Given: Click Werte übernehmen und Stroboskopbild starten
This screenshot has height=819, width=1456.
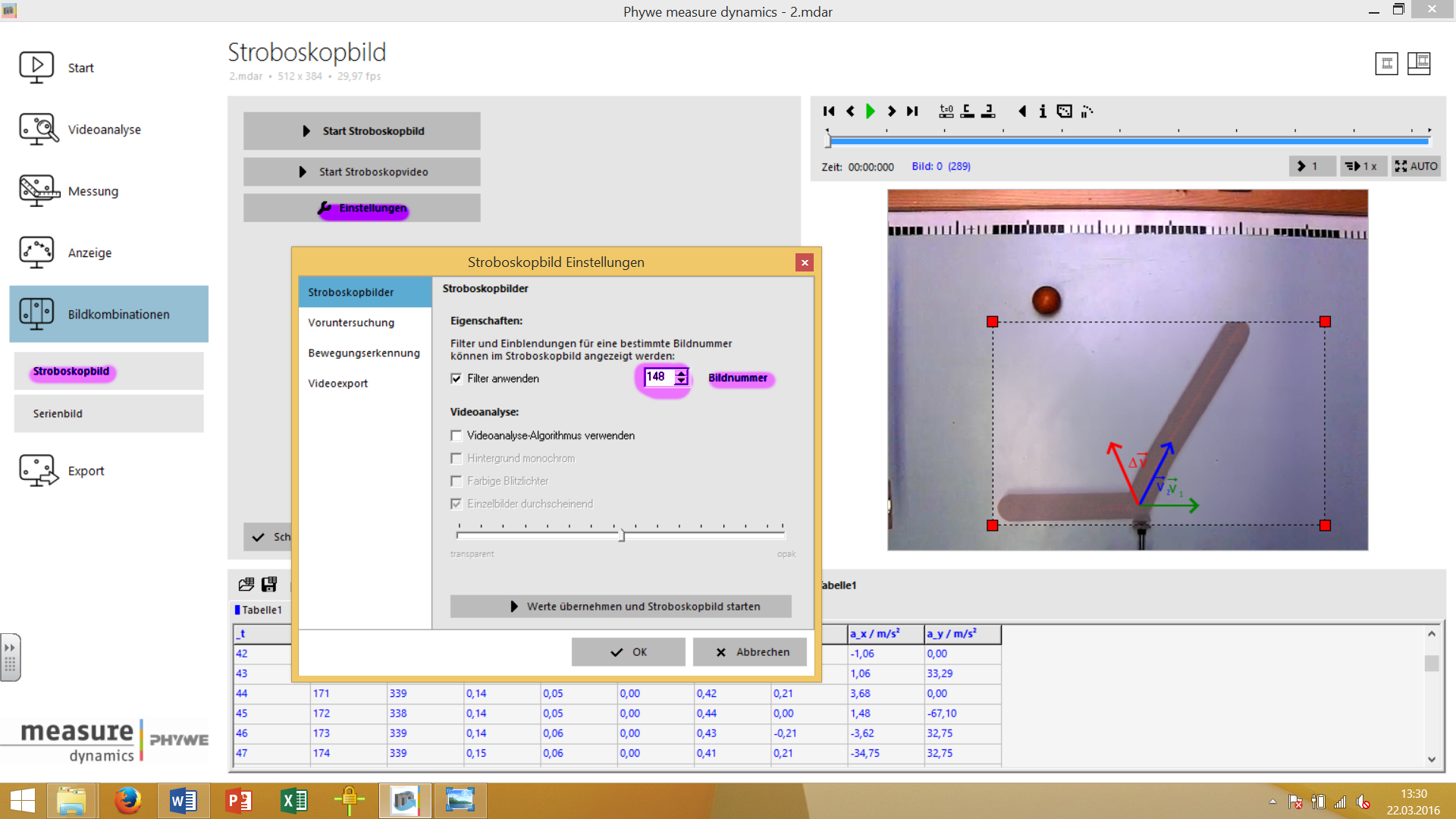Looking at the screenshot, I should click(620, 607).
